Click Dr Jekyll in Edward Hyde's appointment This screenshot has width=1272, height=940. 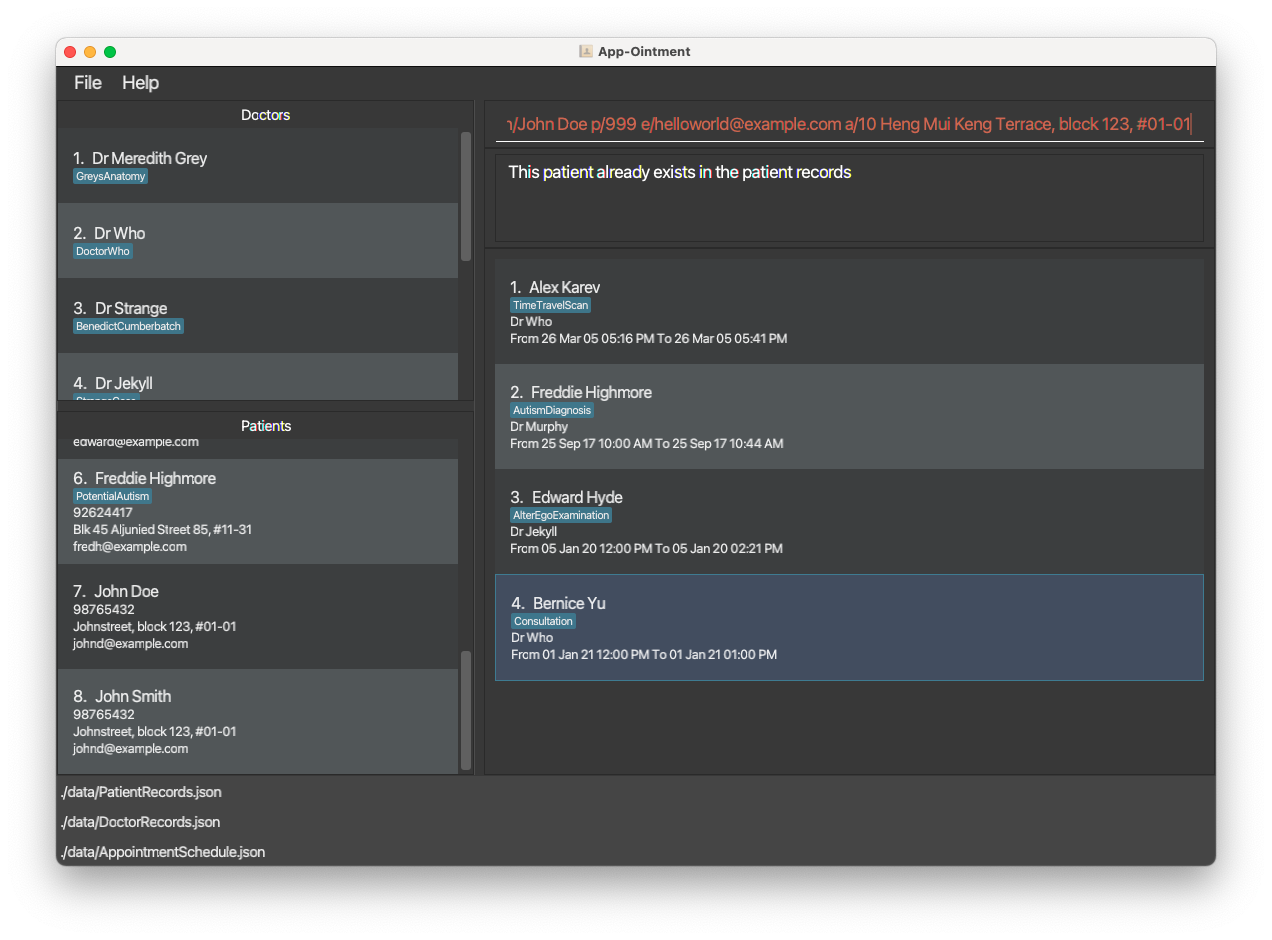tap(534, 532)
